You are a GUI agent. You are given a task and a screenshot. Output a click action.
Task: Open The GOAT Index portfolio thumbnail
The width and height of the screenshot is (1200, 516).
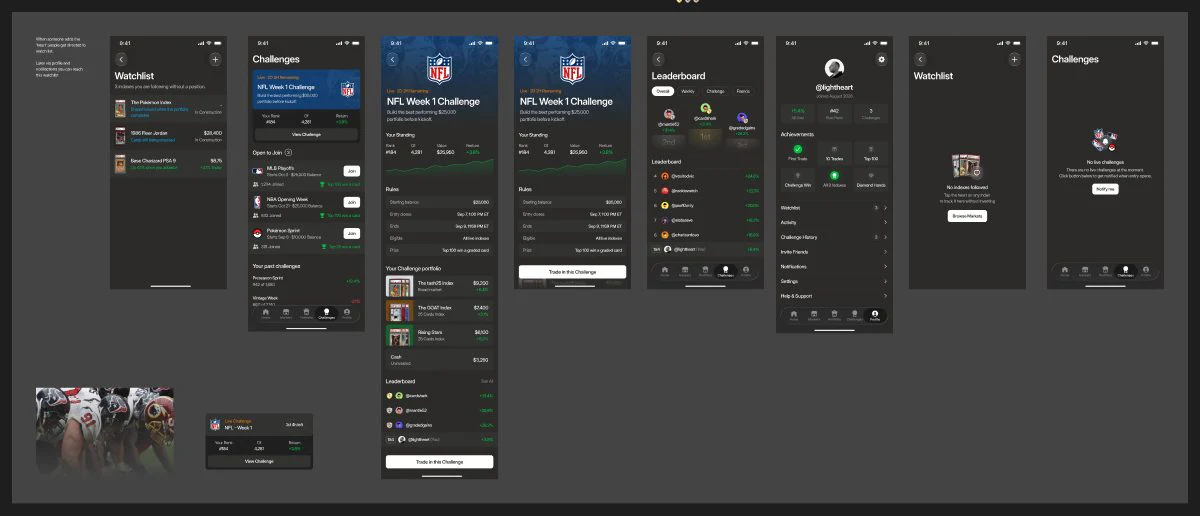(400, 311)
